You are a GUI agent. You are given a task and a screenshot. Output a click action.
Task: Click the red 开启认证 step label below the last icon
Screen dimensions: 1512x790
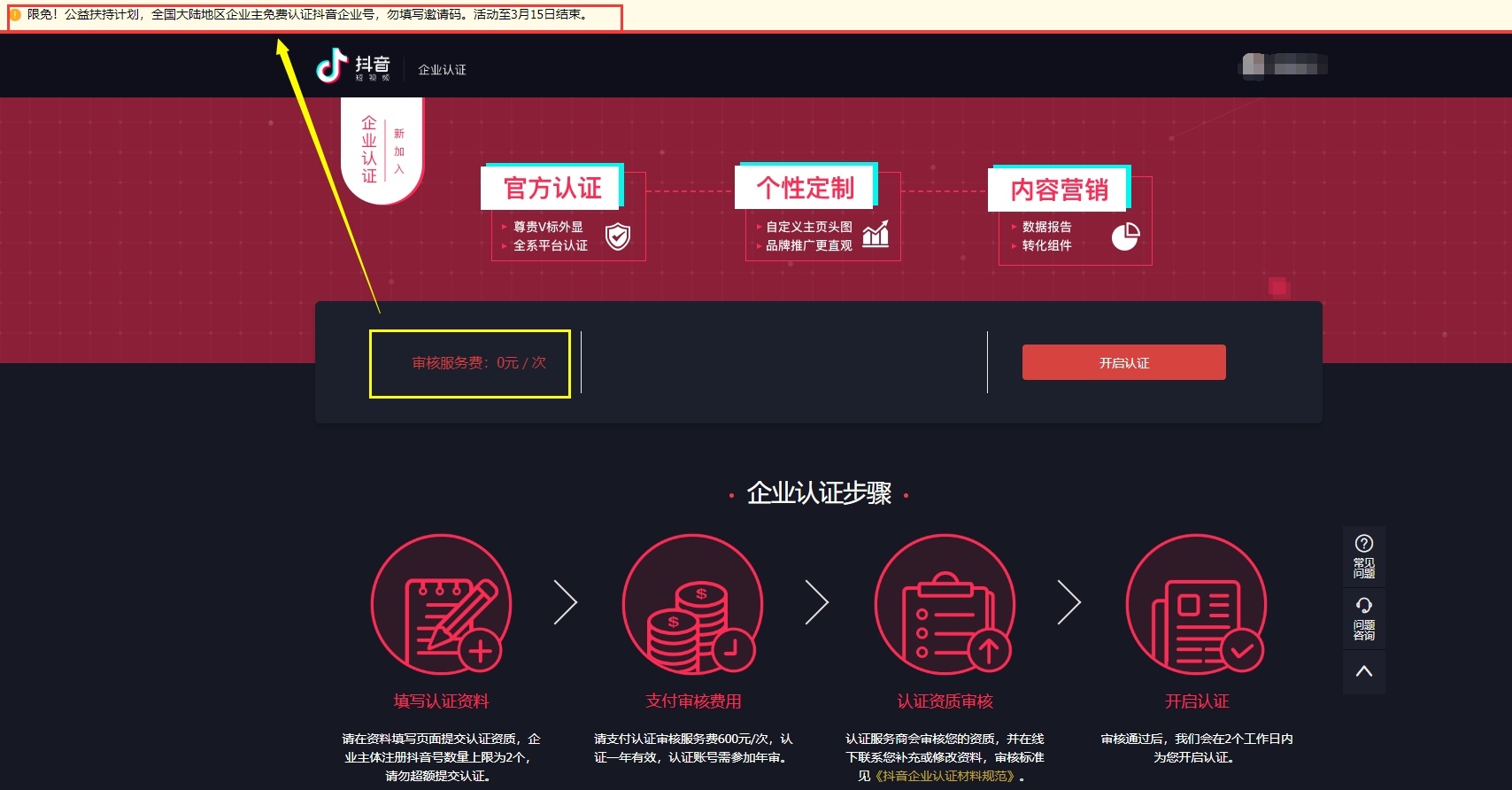click(1197, 701)
